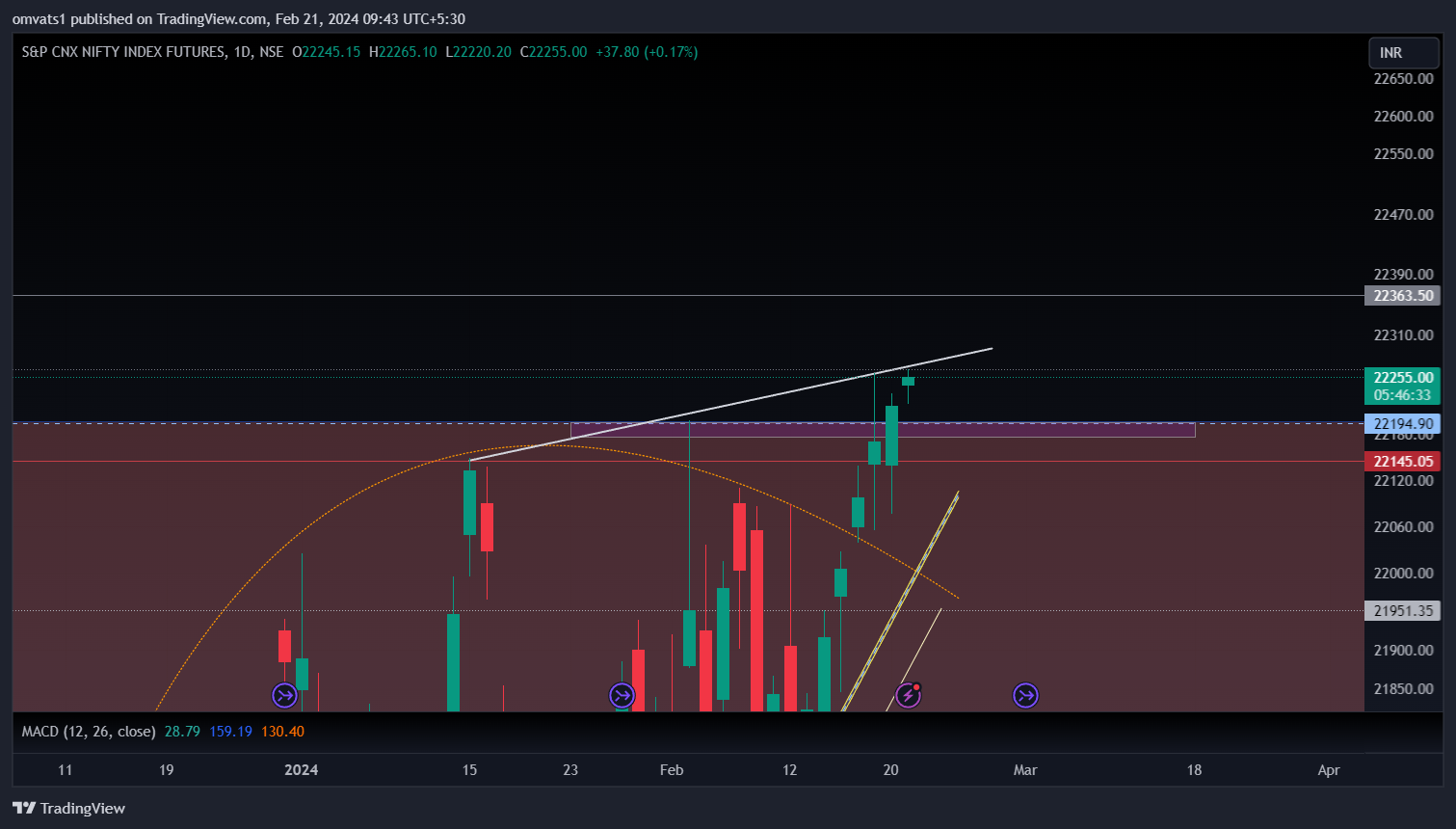This screenshot has width=1456, height=829.
Task: Click the 22470.00 price scale label
Action: [1404, 215]
